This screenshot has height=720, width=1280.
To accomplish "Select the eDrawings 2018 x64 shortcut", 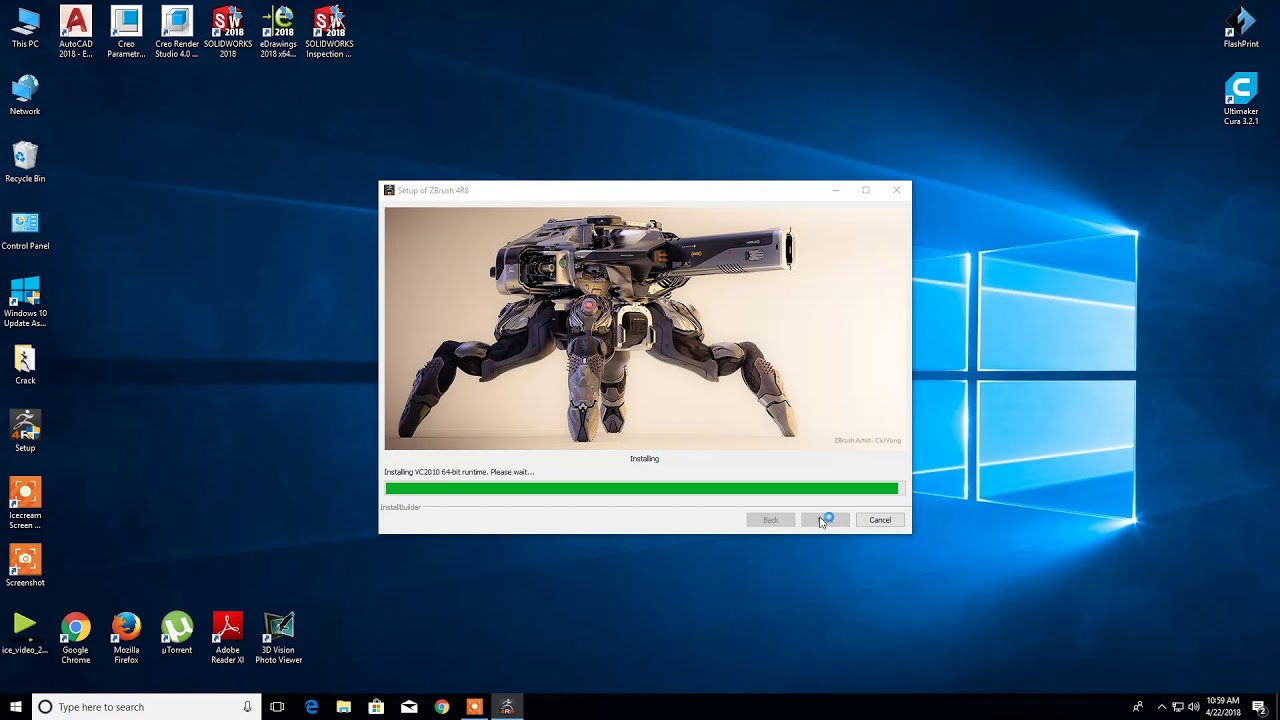I will [278, 32].
